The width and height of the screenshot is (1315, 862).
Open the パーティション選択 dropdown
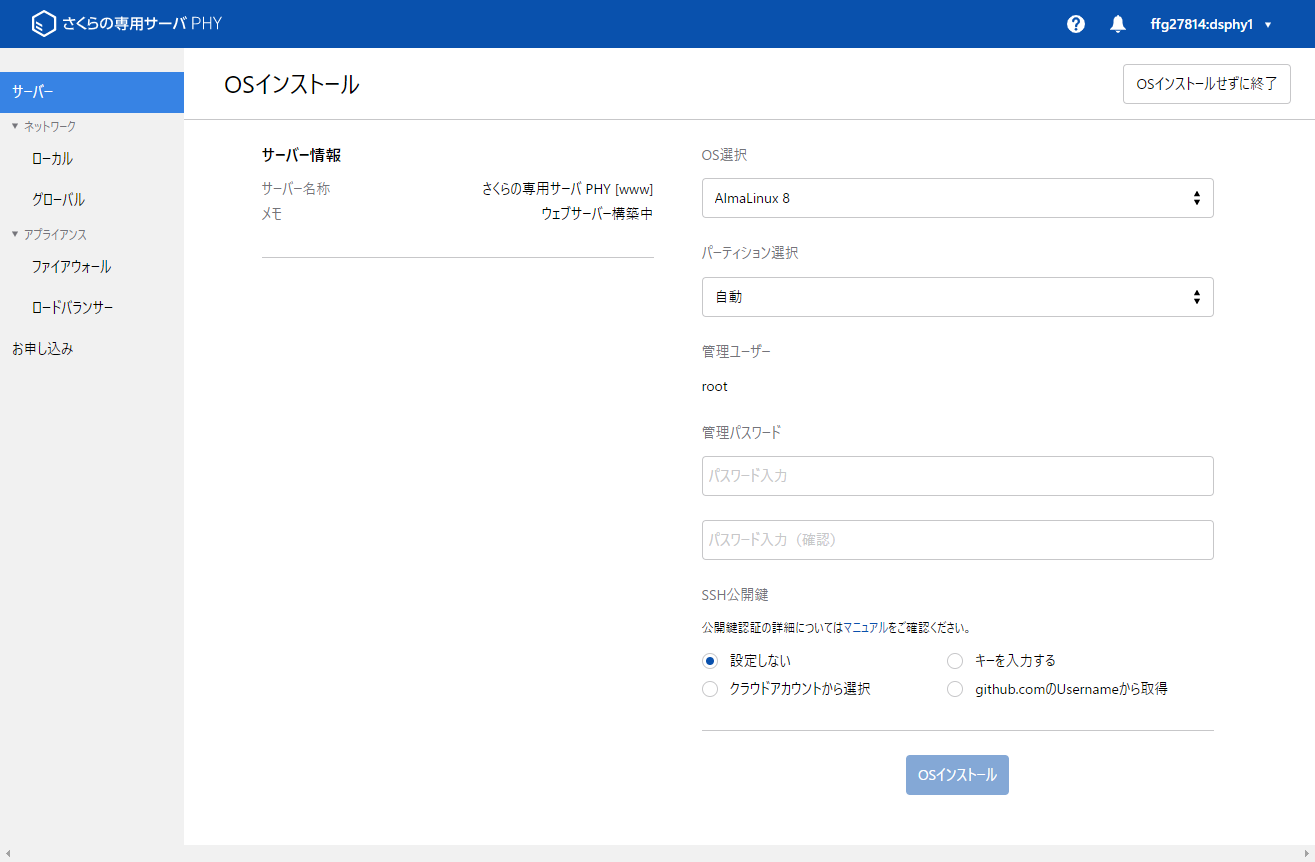point(957,297)
